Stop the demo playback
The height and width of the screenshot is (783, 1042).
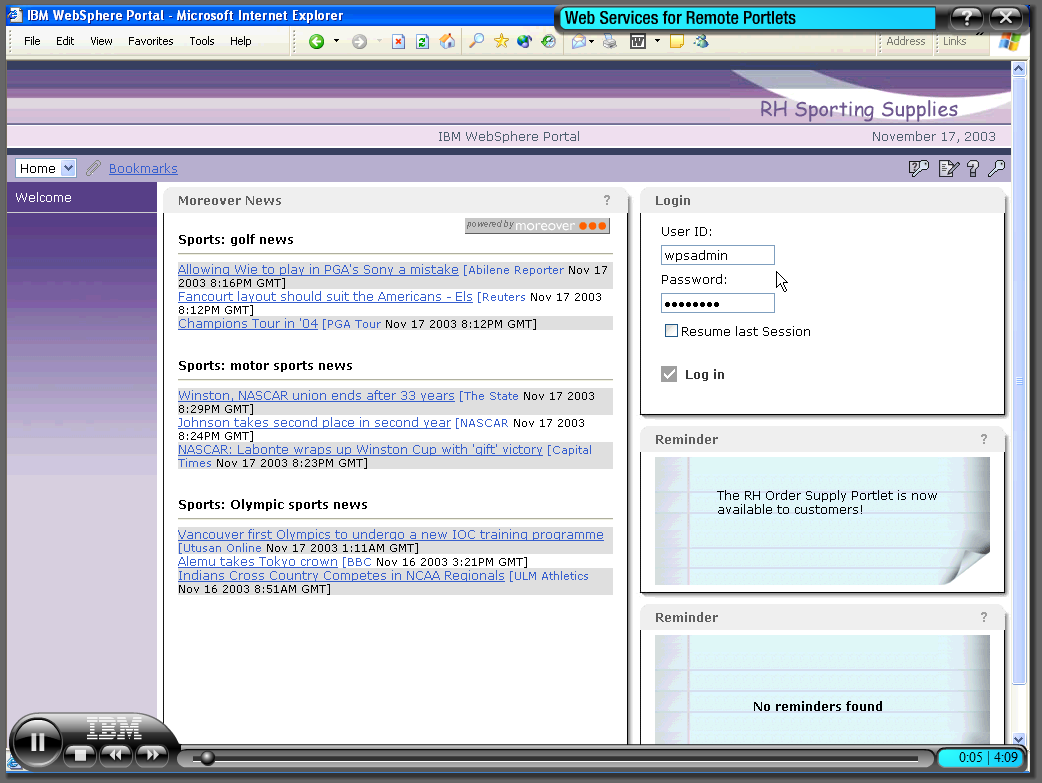pyautogui.click(x=80, y=755)
